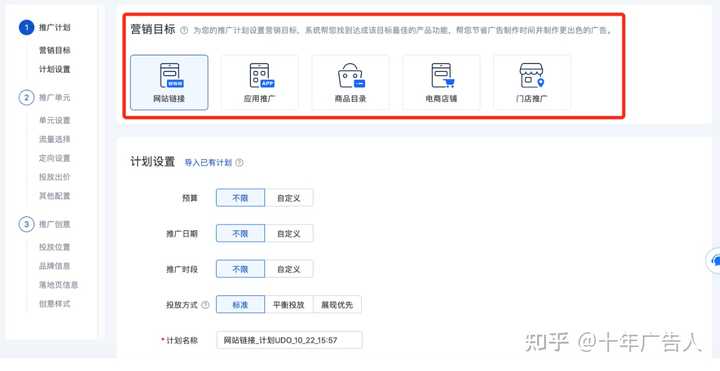Set 预算 to 自定义
720x371 pixels.
coord(289,198)
